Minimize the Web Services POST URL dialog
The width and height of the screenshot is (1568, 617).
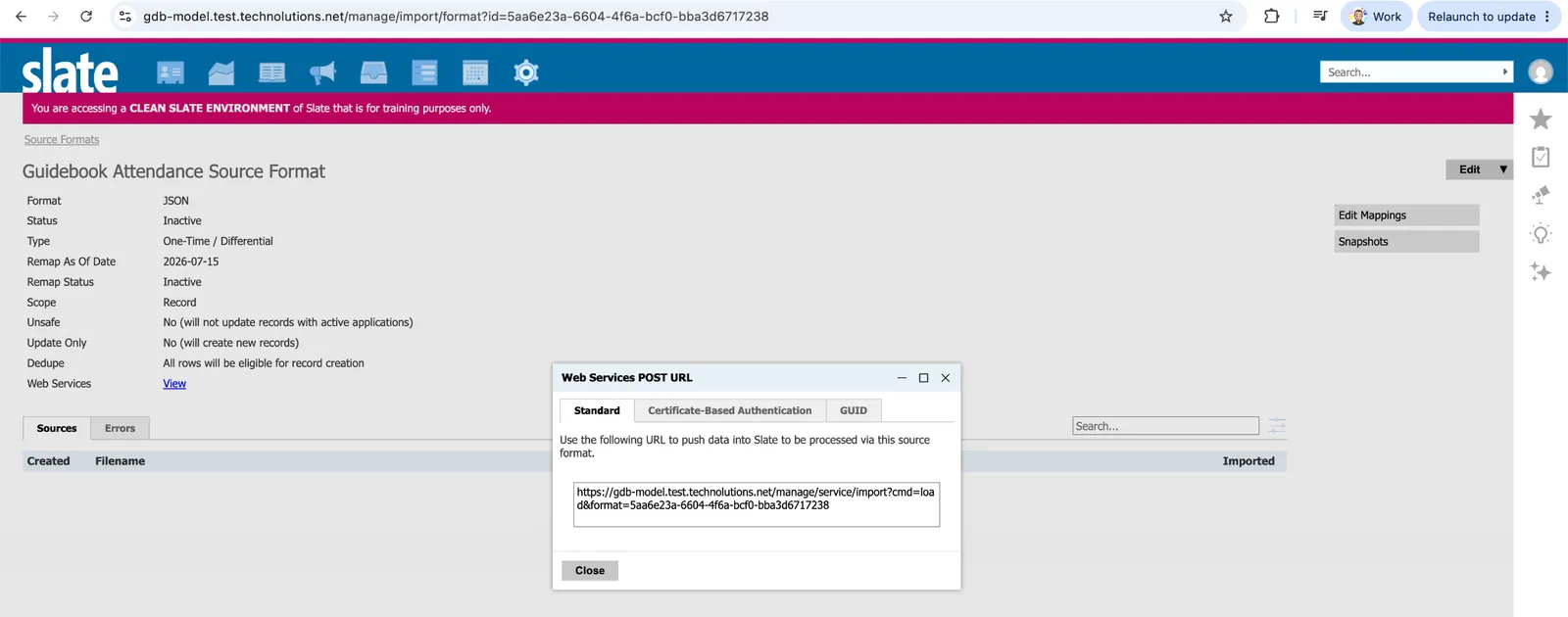pos(902,378)
